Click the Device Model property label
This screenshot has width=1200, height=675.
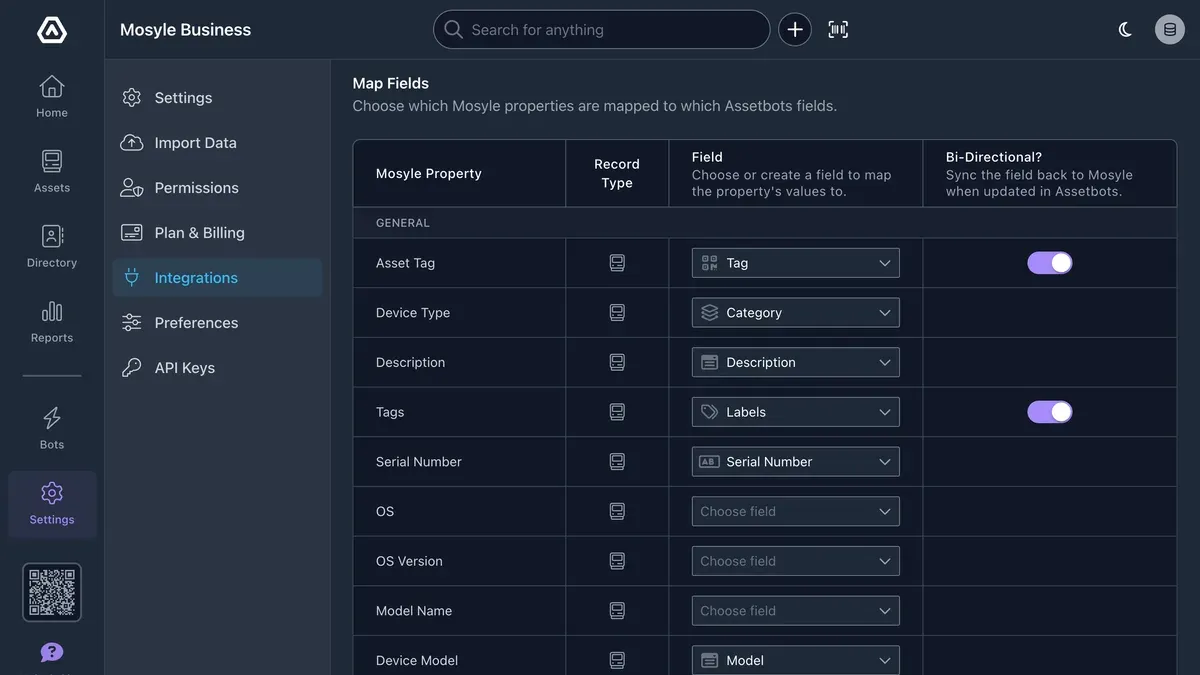(x=417, y=660)
